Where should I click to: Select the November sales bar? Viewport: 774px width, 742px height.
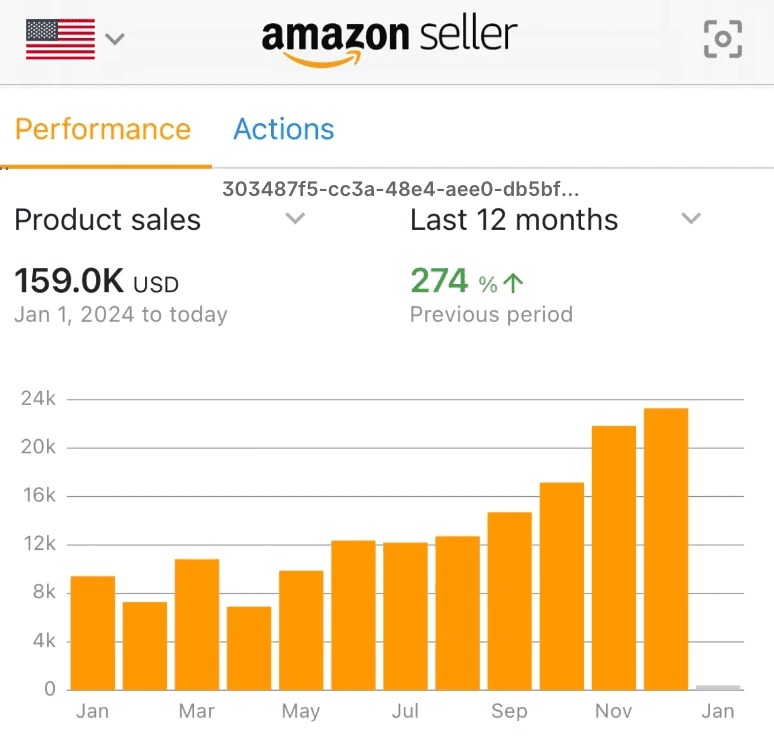click(614, 558)
